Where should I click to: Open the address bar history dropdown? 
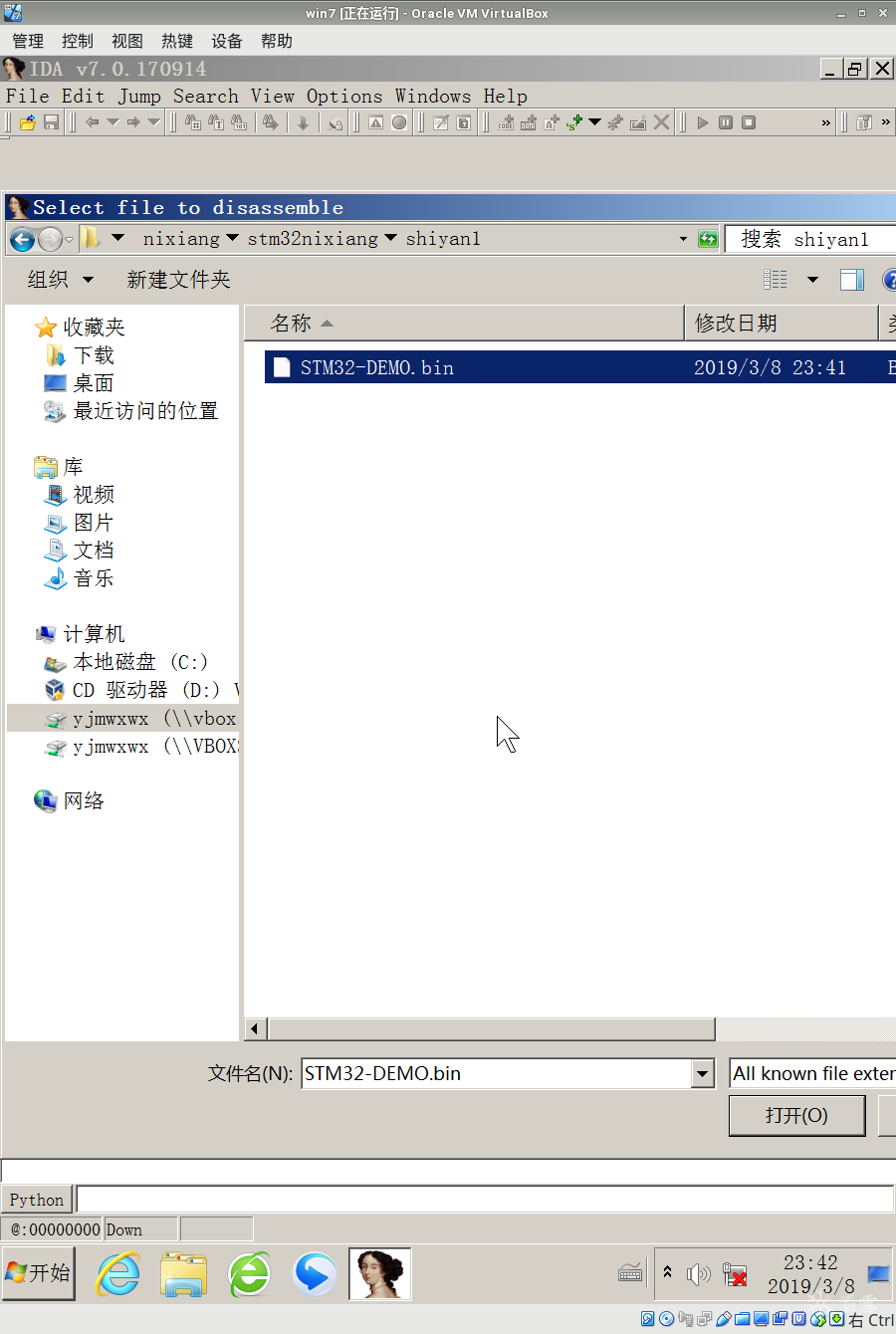(683, 239)
